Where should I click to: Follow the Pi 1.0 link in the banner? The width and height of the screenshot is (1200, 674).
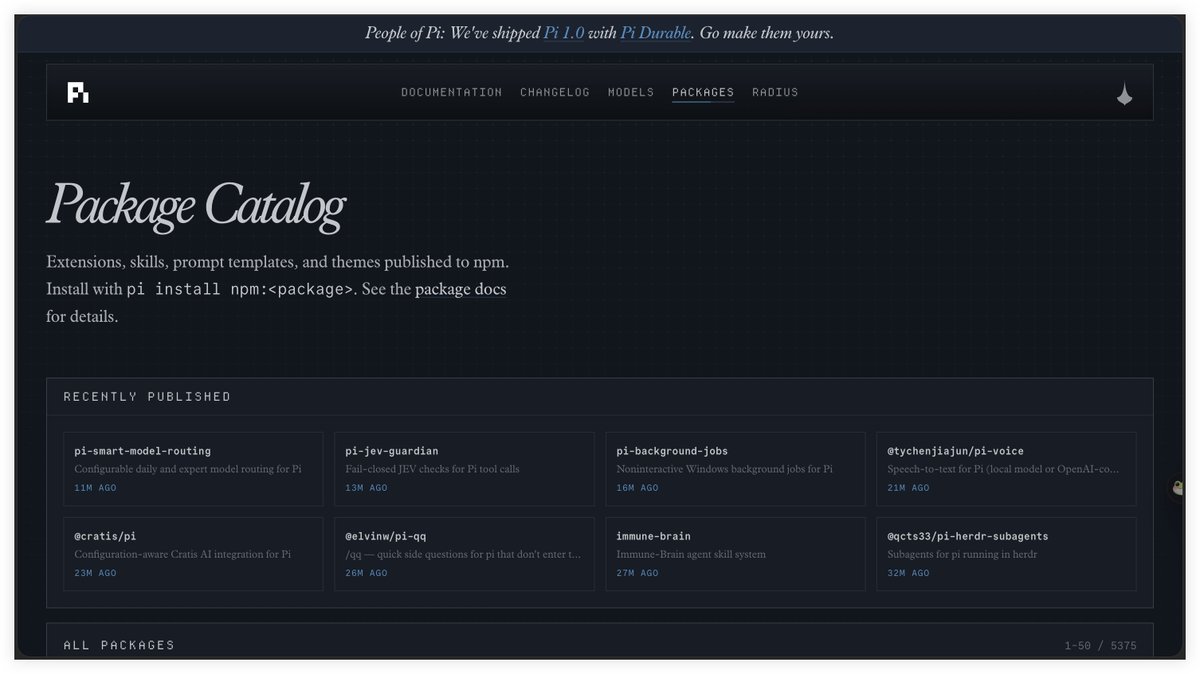[x=564, y=33]
